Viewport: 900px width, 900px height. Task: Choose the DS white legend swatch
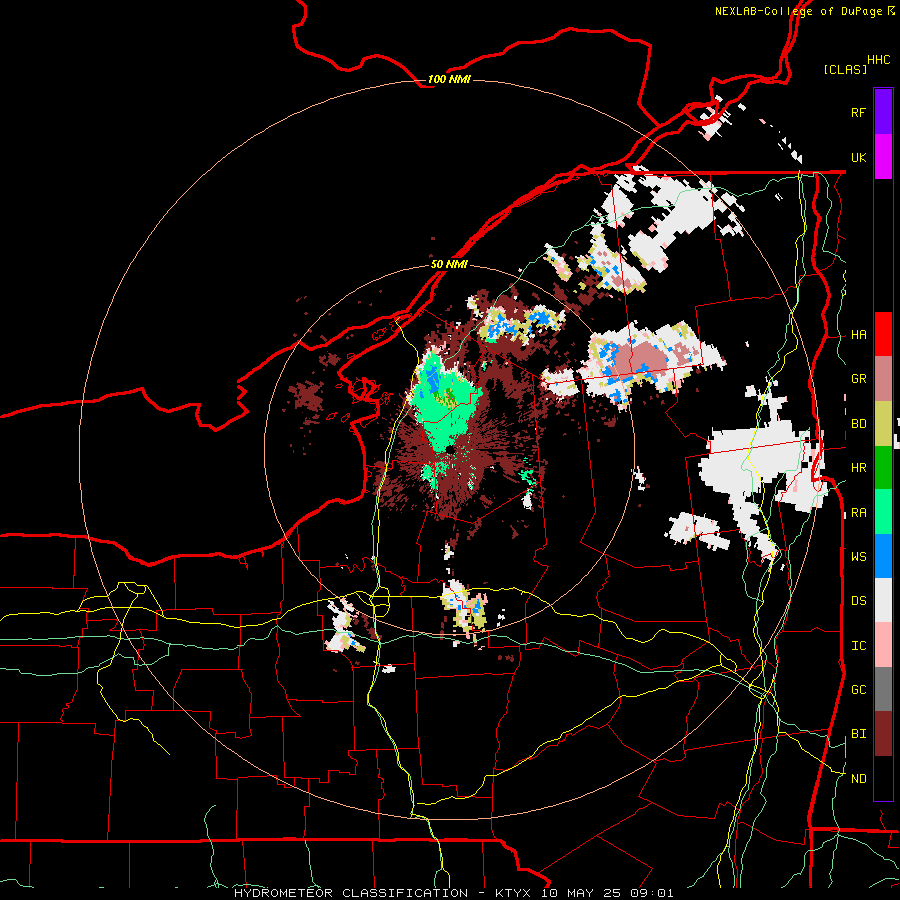(x=883, y=601)
